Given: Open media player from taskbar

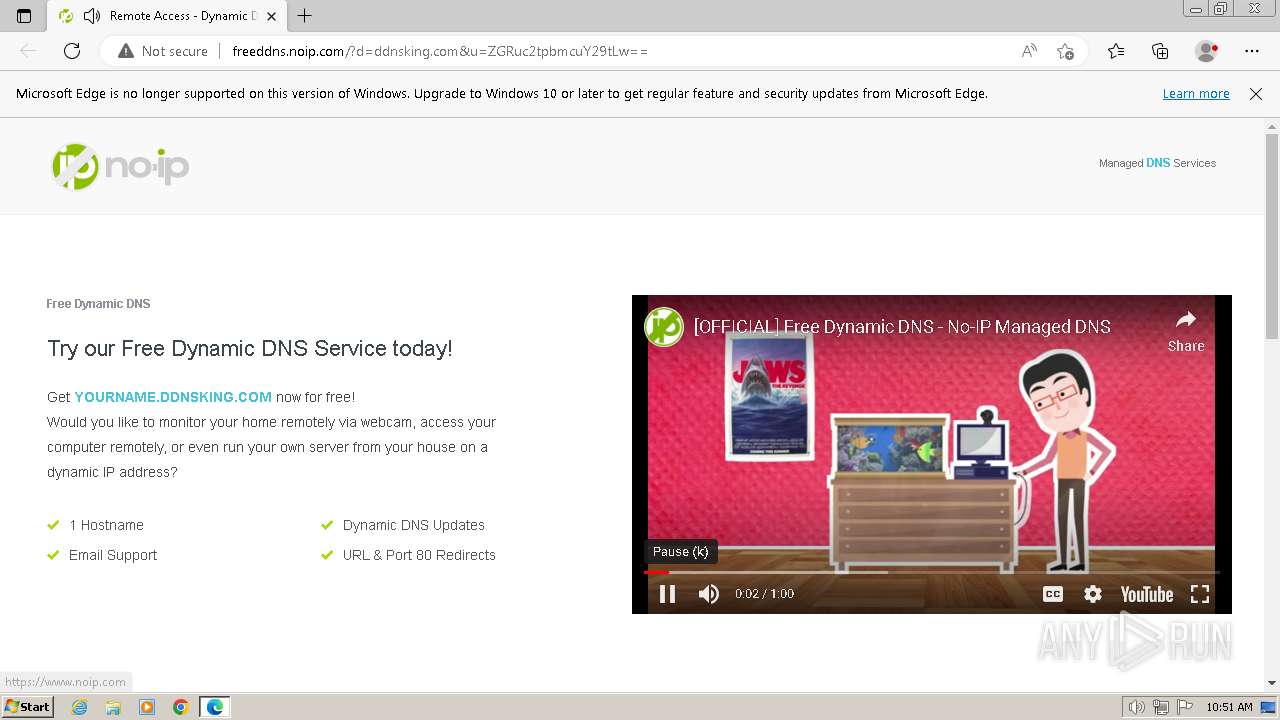Looking at the screenshot, I should (147, 707).
